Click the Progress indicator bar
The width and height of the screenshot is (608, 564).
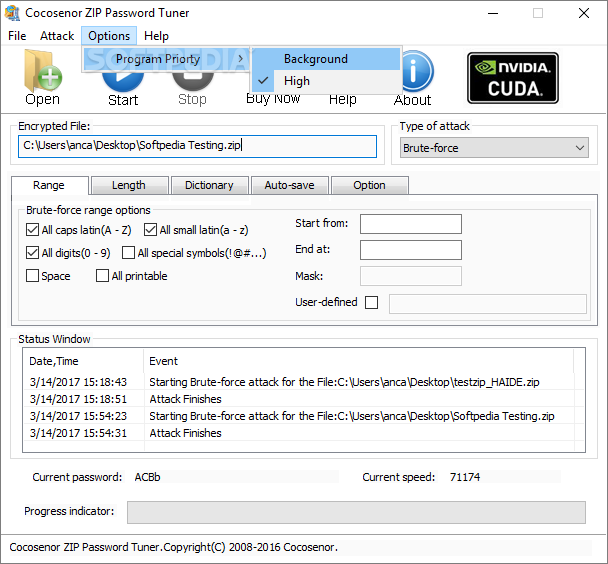point(356,512)
